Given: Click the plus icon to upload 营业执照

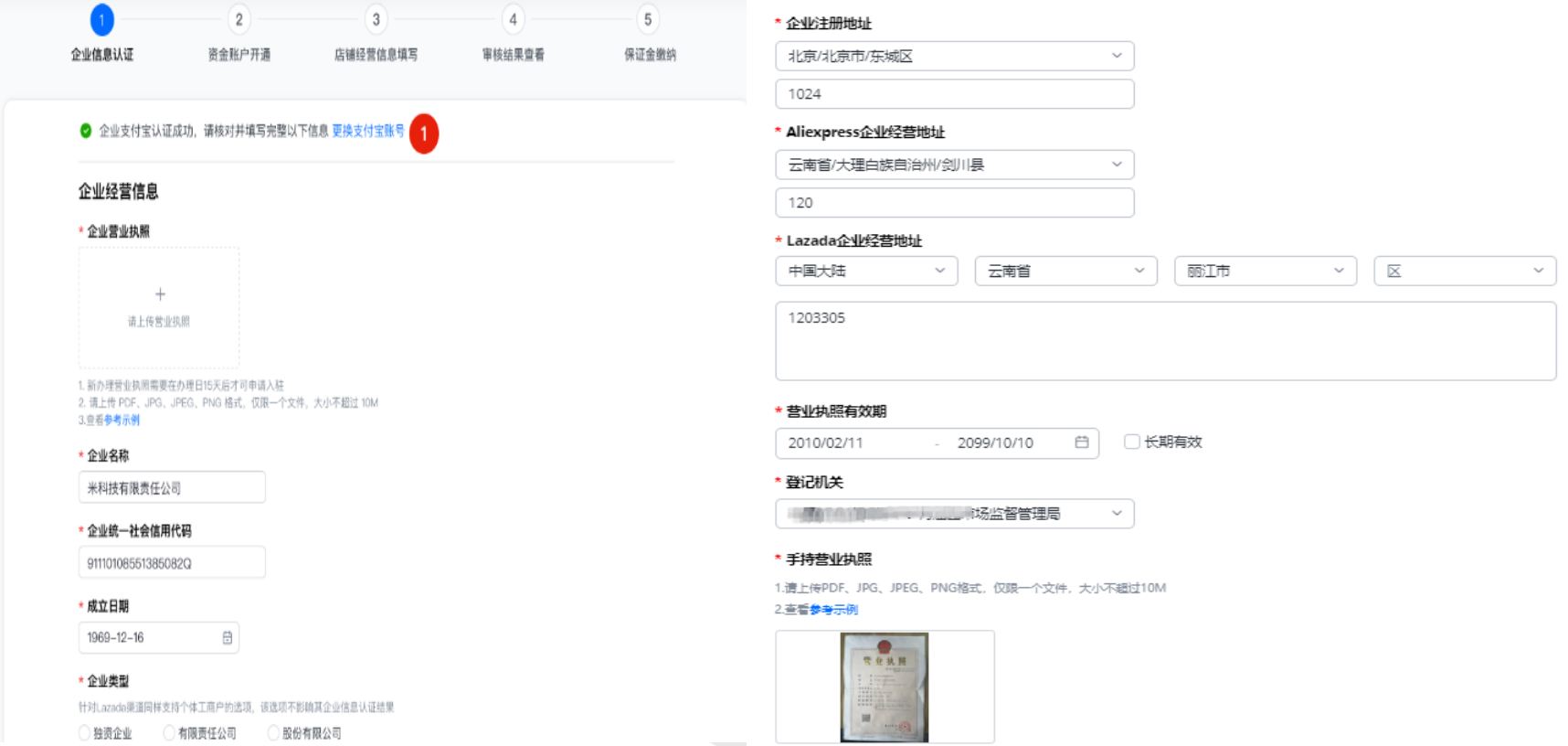Looking at the screenshot, I should 160,294.
